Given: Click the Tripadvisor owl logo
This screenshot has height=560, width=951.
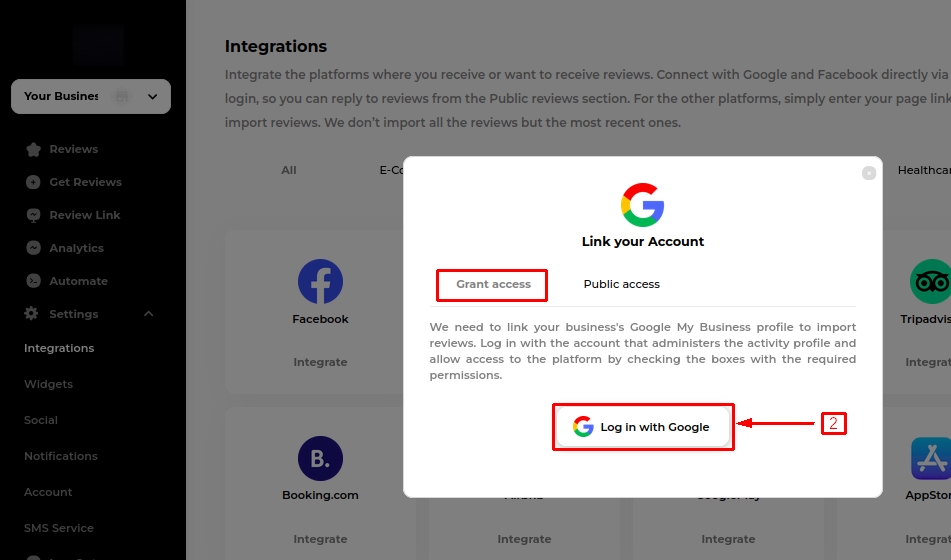Looking at the screenshot, I should pos(930,282).
